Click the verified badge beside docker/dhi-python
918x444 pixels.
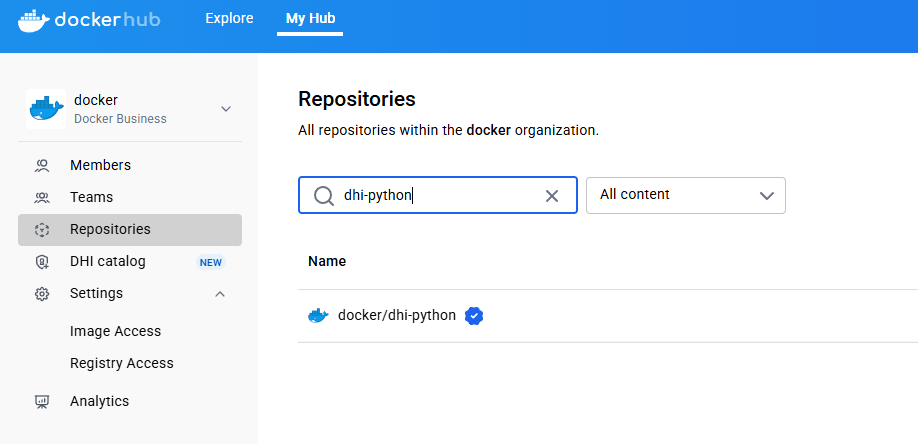(475, 316)
